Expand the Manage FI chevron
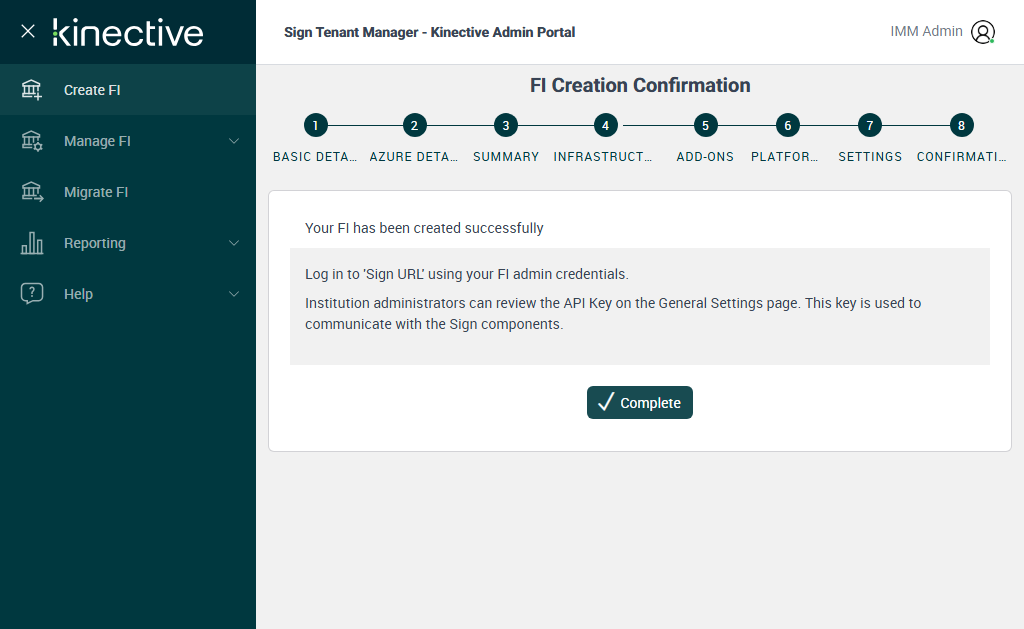 234,141
